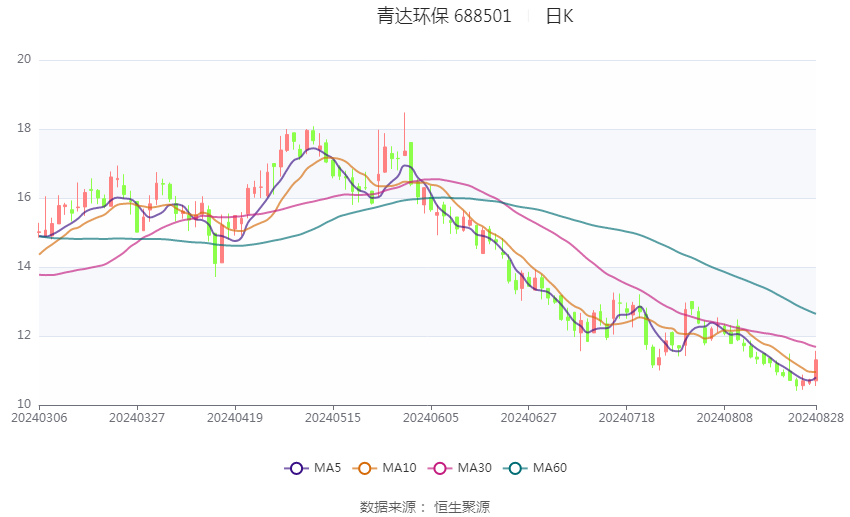Screen dimensions: 850x517
Task: Click x-axis date label 20240605
Action: [x=431, y=418]
